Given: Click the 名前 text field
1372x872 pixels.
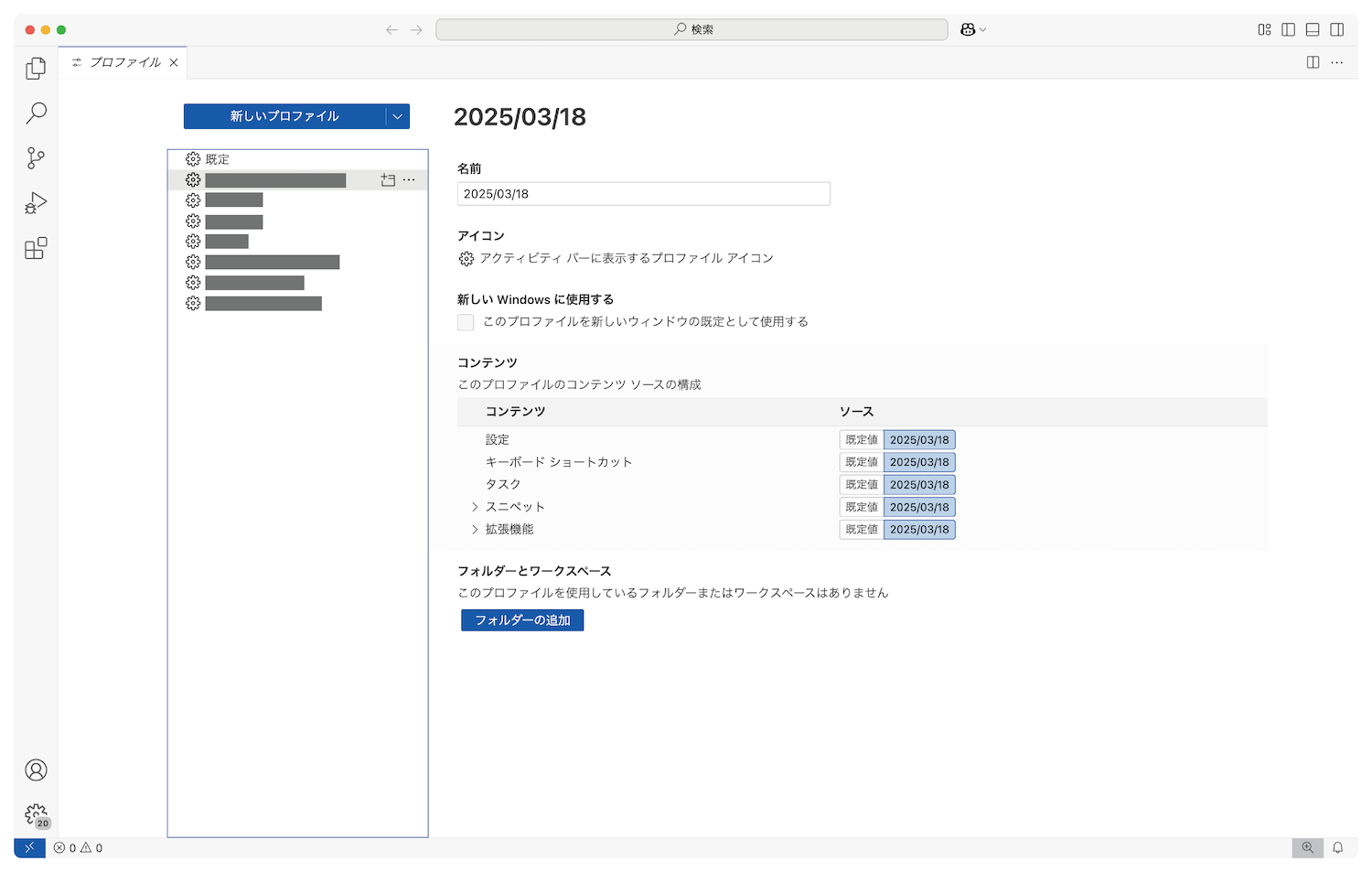Looking at the screenshot, I should click(x=643, y=194).
